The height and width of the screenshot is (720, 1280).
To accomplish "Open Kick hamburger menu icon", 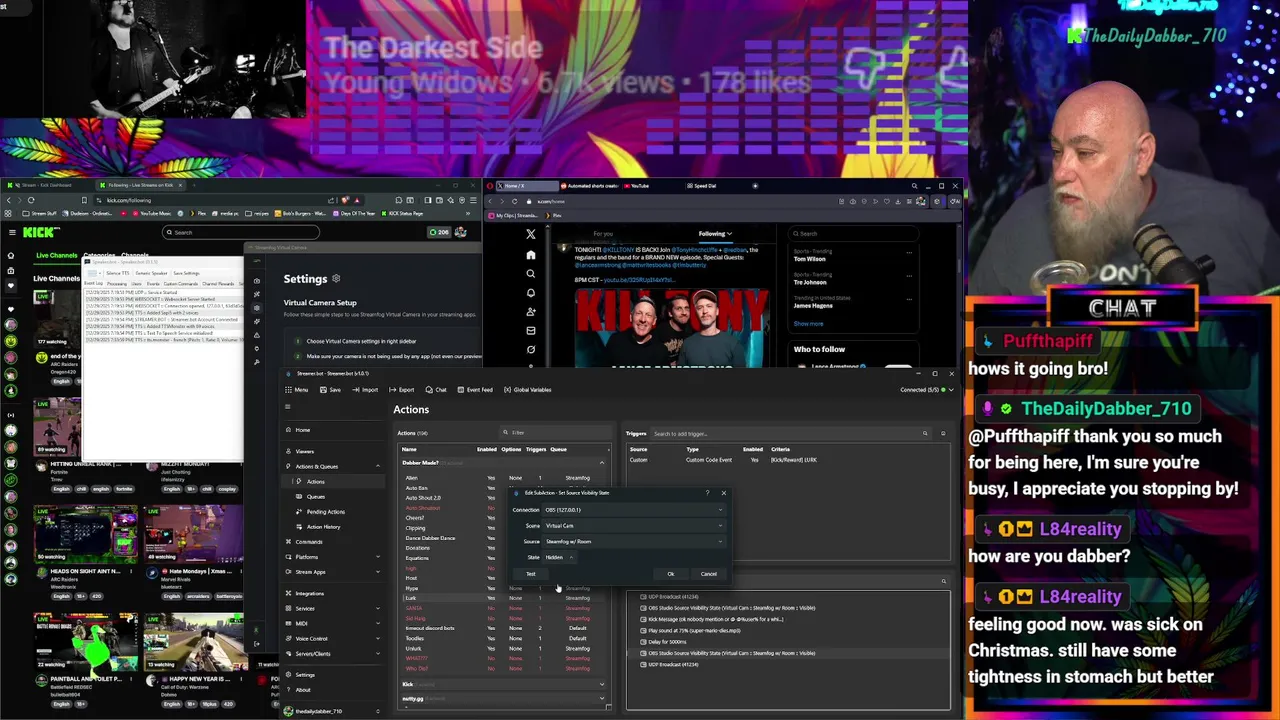I will (11, 232).
